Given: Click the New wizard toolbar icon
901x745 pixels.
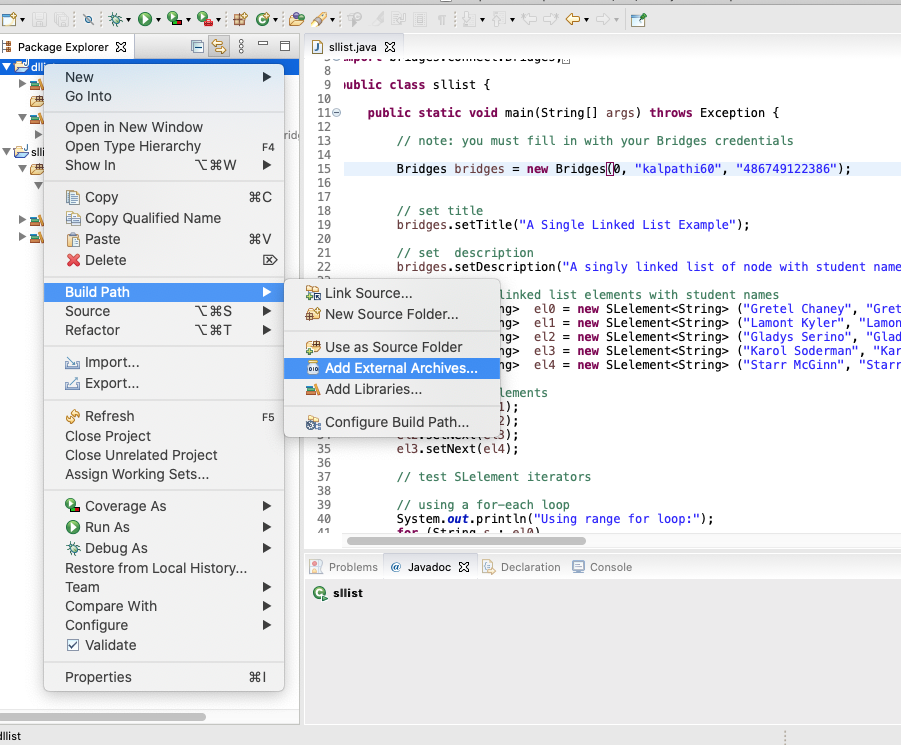Looking at the screenshot, I should 9,20.
